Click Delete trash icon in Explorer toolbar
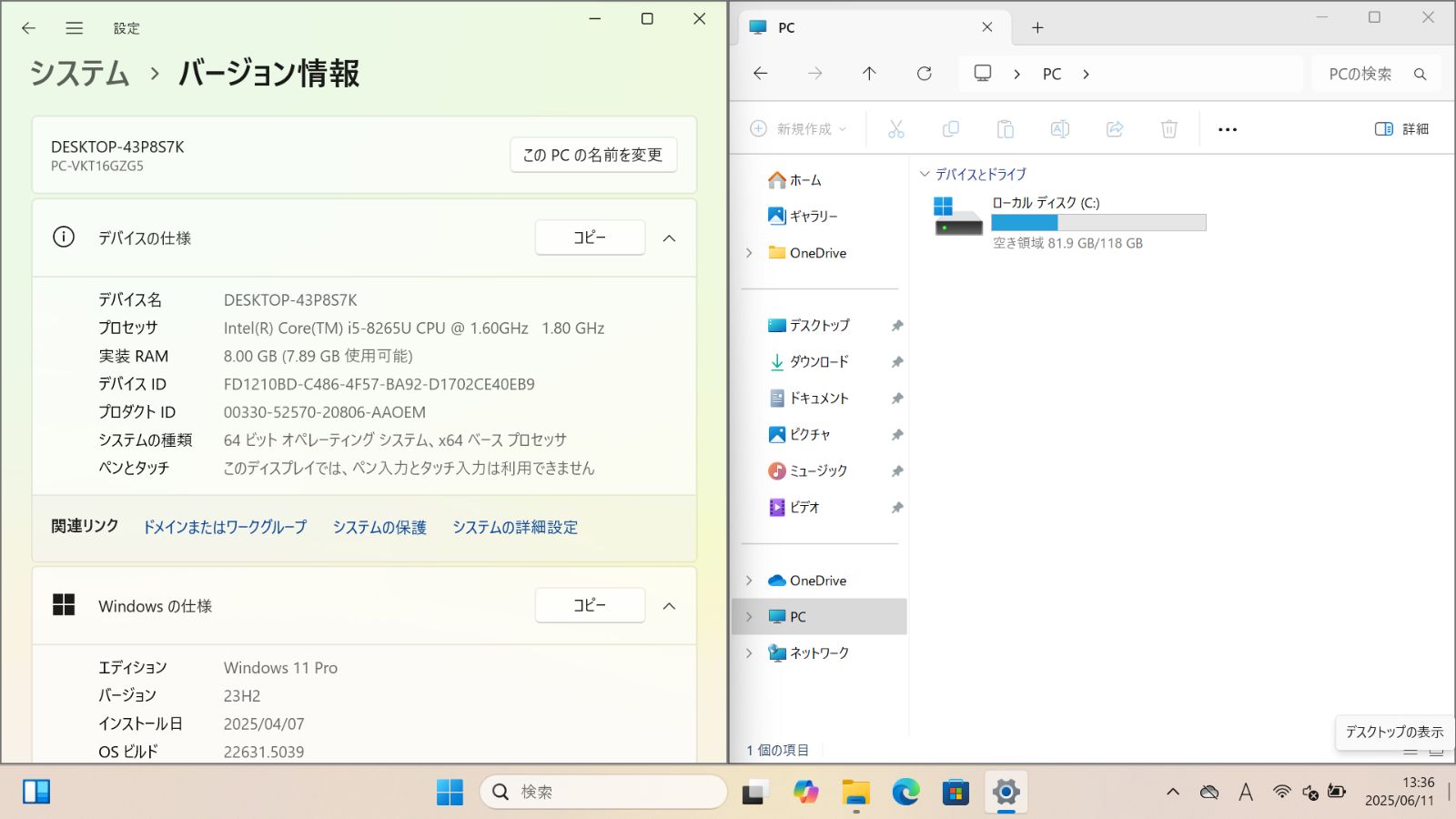This screenshot has width=1456, height=819. click(x=1169, y=129)
